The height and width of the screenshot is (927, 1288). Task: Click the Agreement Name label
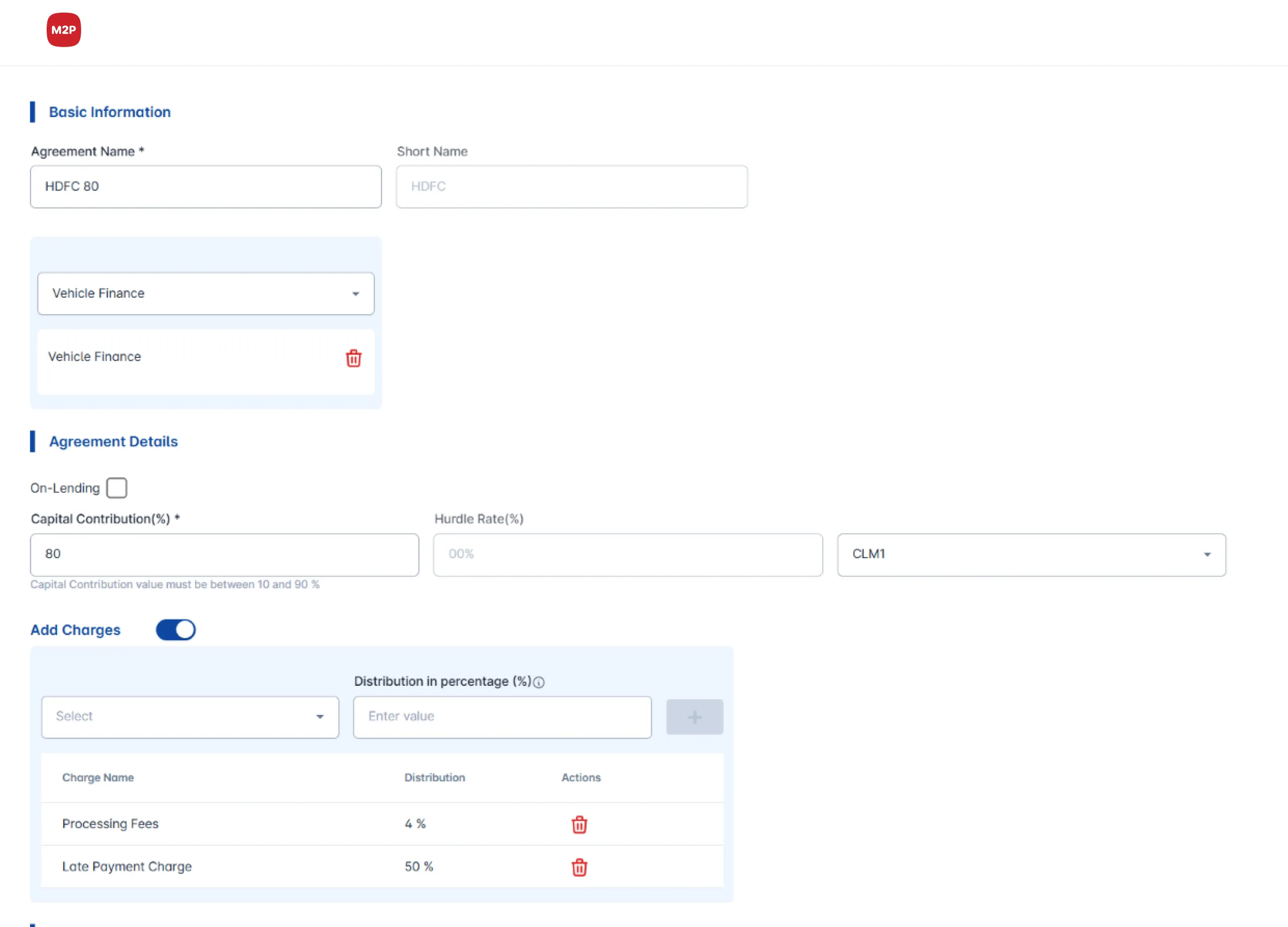click(x=87, y=152)
